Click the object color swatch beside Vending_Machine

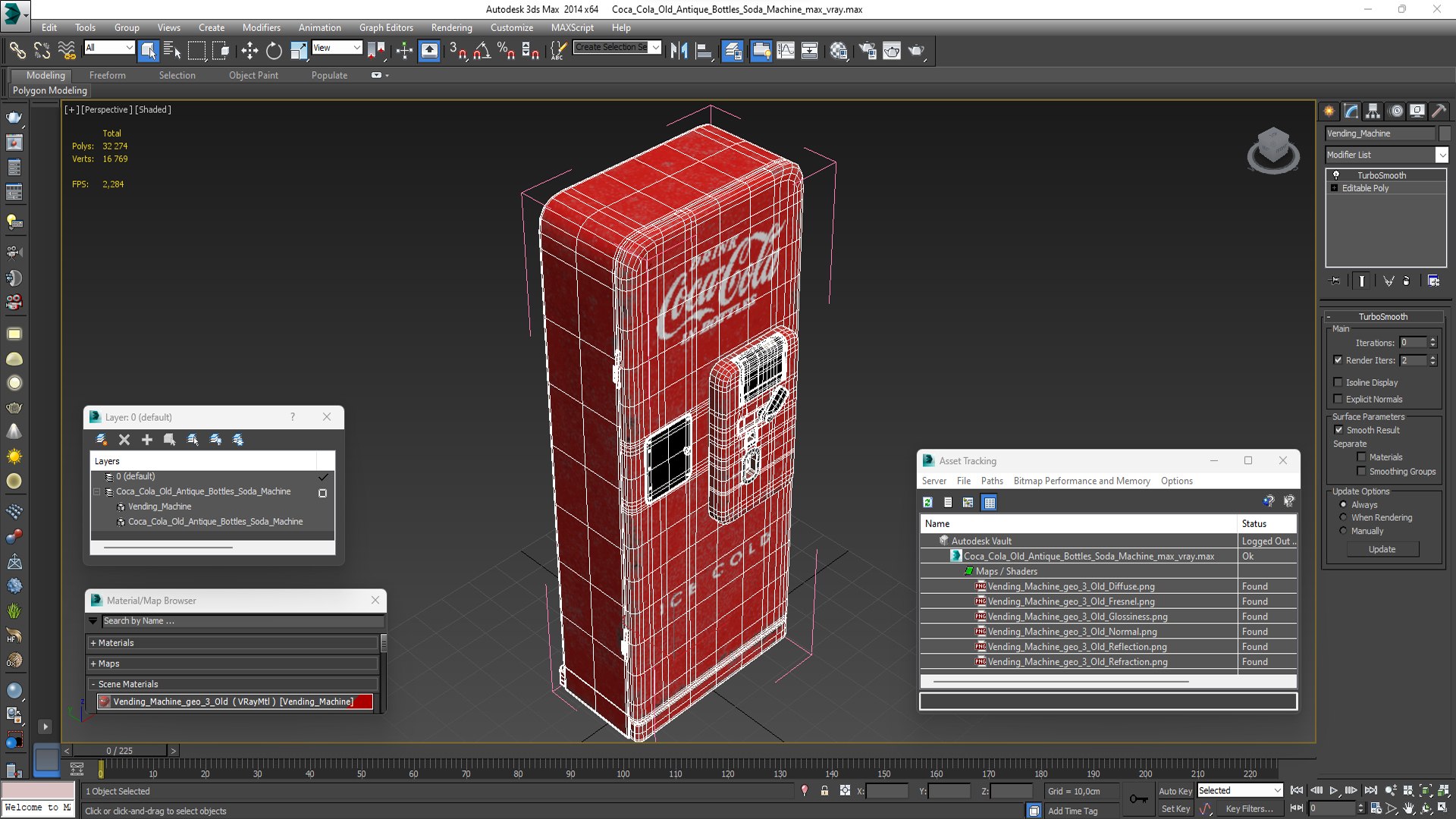(1445, 133)
